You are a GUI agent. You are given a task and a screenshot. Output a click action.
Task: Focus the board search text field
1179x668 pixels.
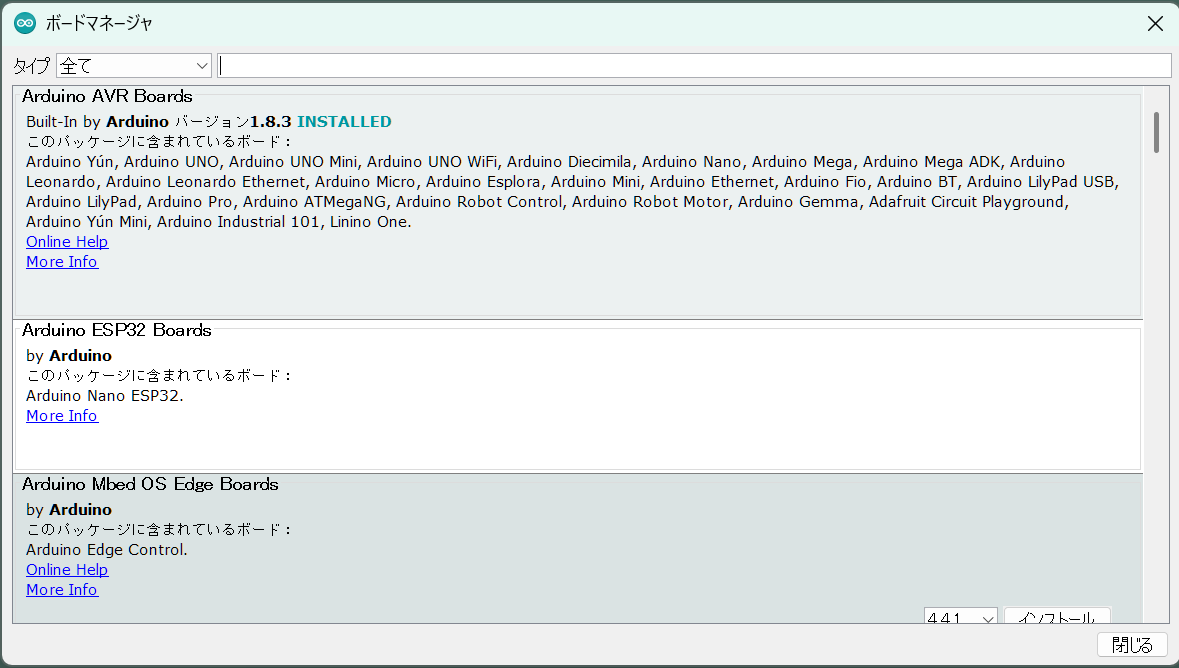694,66
